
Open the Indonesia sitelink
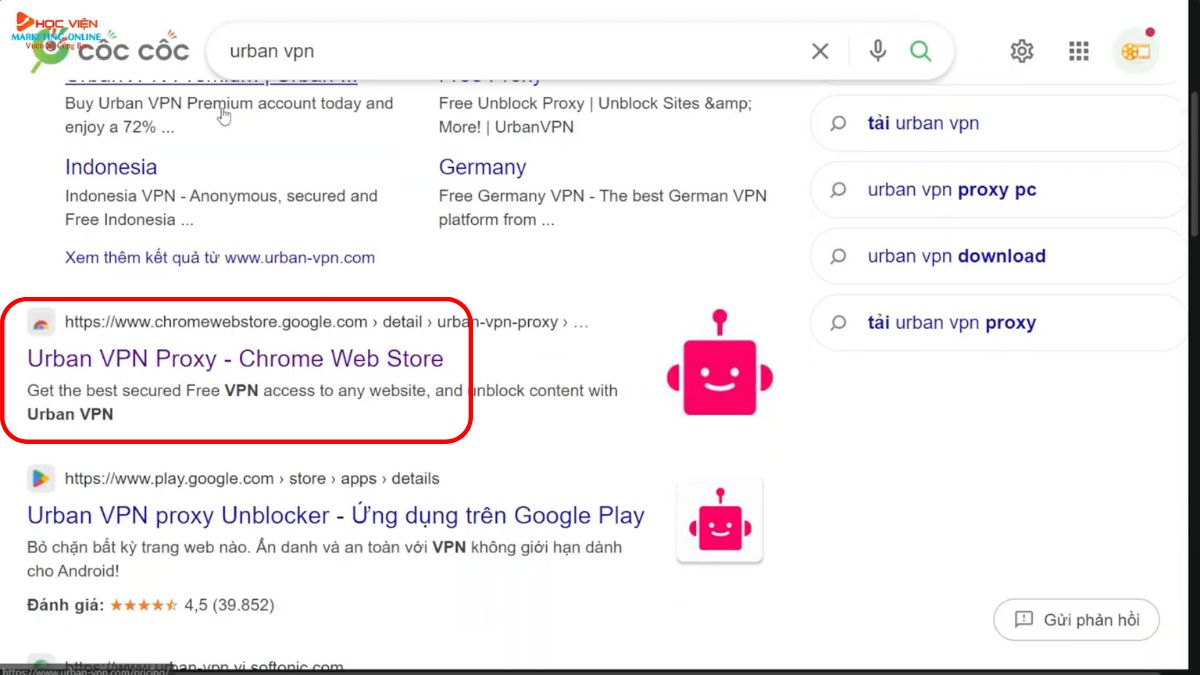[x=111, y=167]
